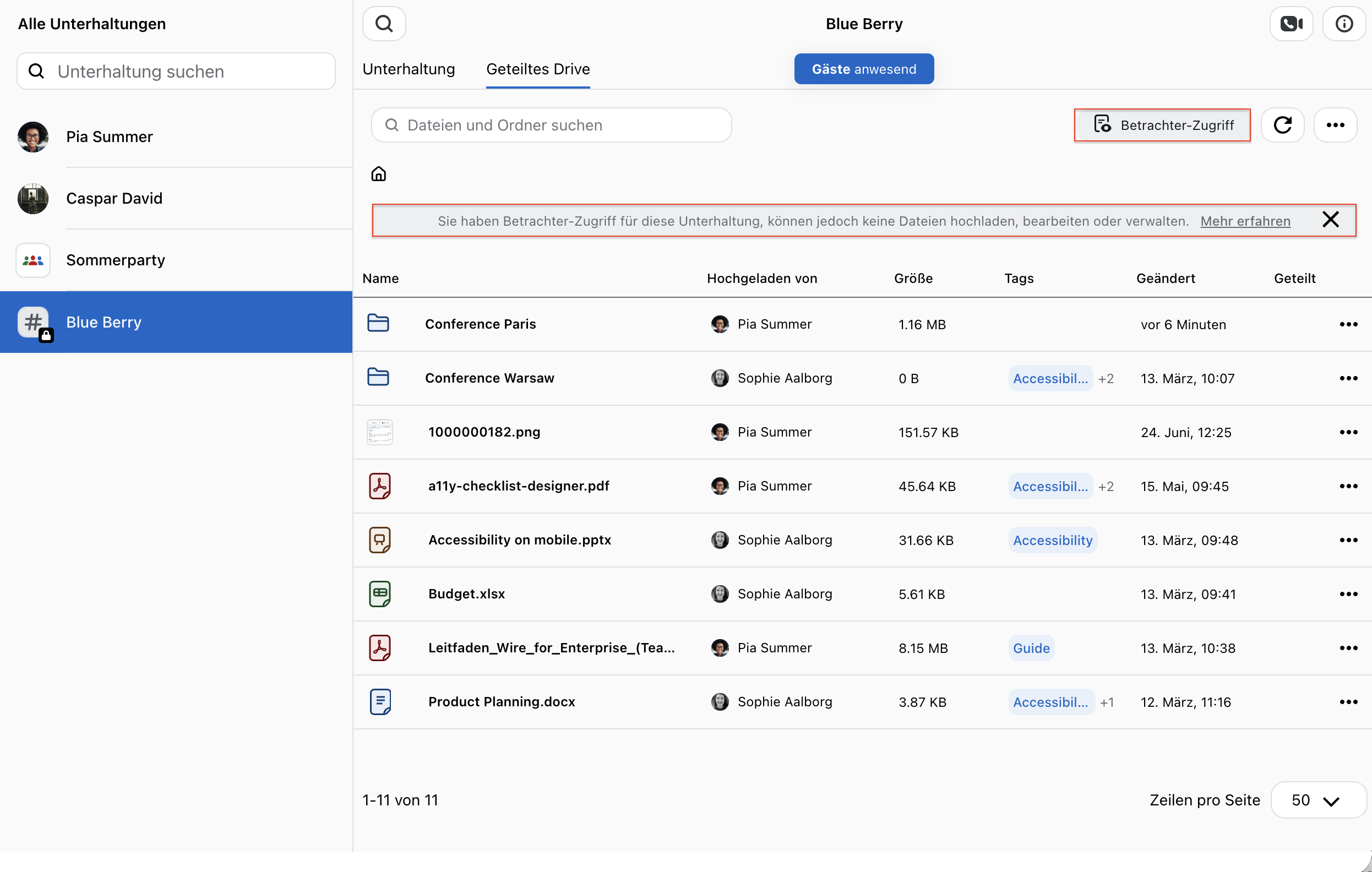Open options menu for Conference Warsaw row
The image size is (1372, 872).
pyautogui.click(x=1348, y=378)
